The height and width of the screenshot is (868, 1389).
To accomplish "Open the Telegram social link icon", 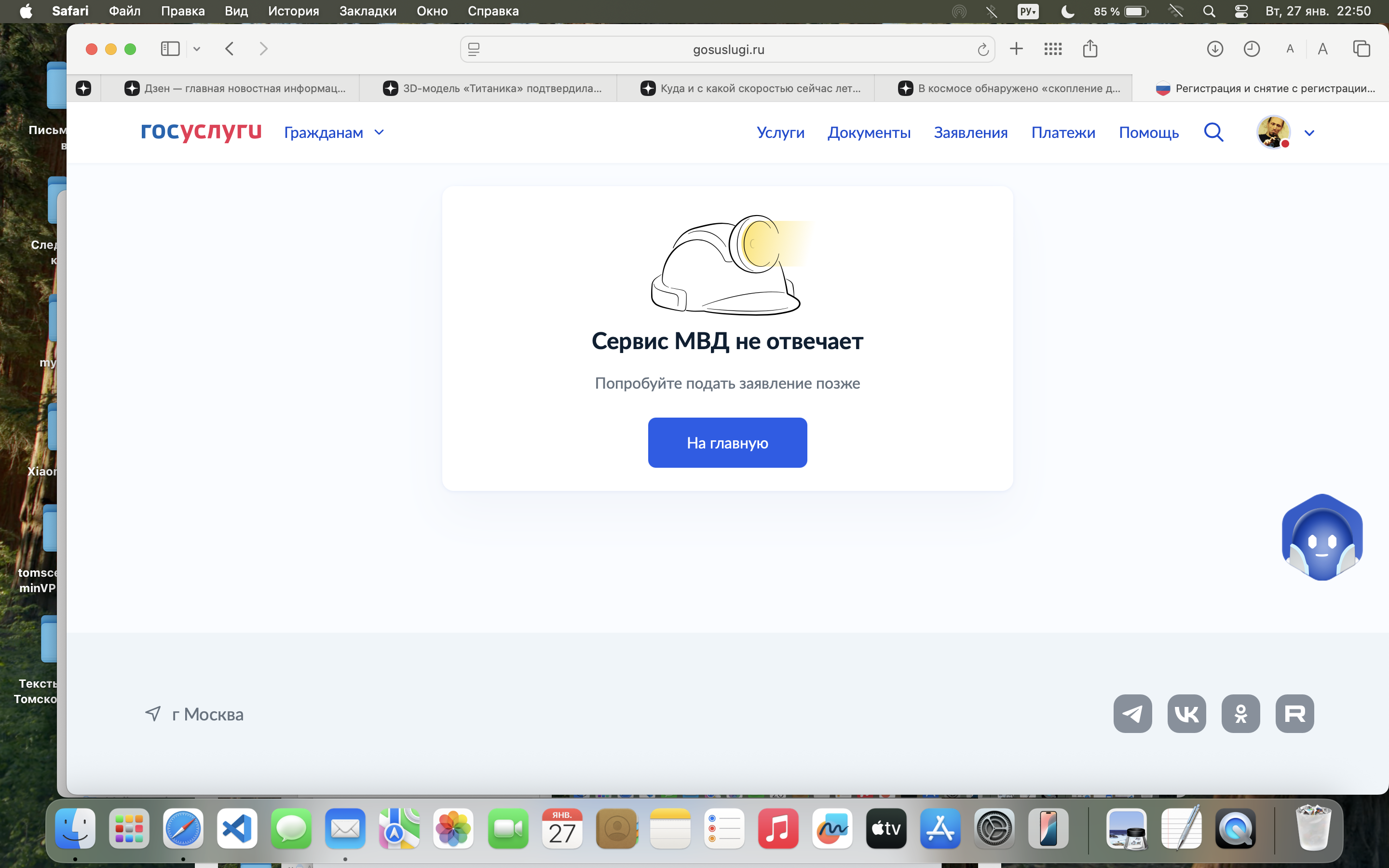I will coord(1132,714).
